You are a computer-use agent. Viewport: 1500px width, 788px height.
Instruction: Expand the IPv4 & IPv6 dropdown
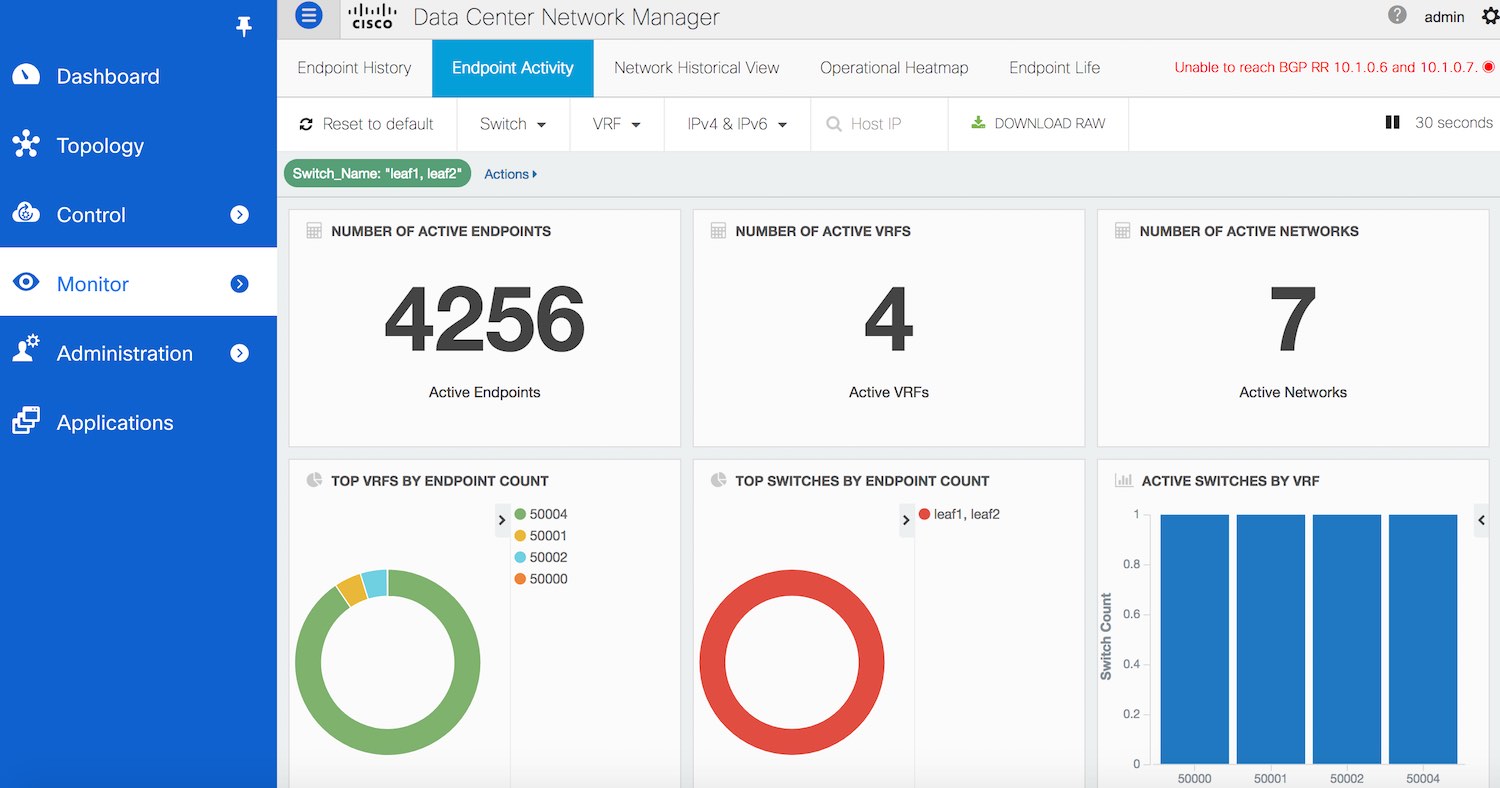coord(737,124)
